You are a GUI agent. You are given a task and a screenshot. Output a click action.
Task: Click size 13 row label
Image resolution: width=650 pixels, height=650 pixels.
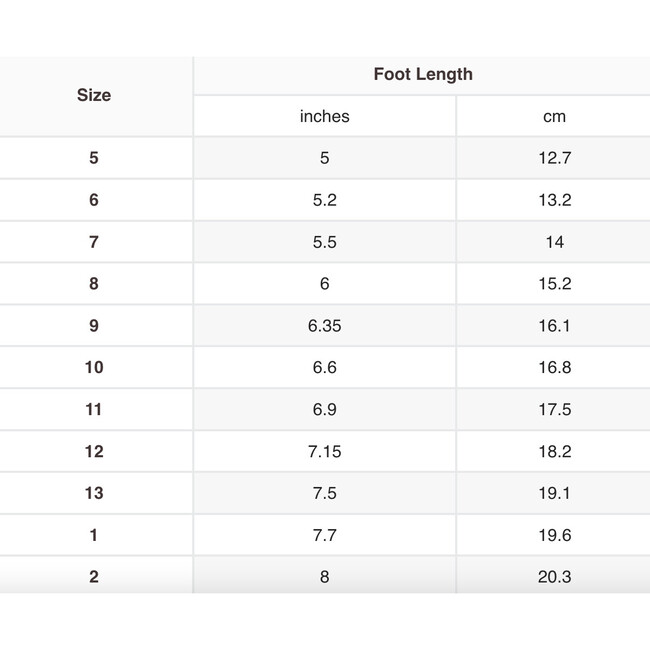94,494
